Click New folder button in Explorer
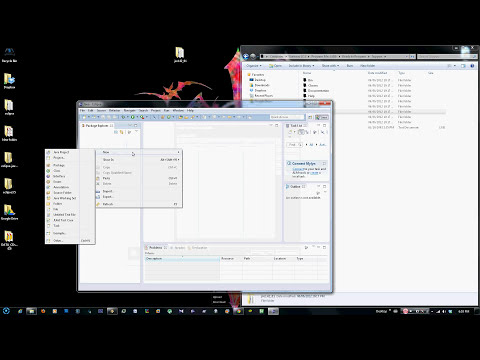Image resolution: width=480 pixels, height=360 pixels. pyautogui.click(x=367, y=66)
